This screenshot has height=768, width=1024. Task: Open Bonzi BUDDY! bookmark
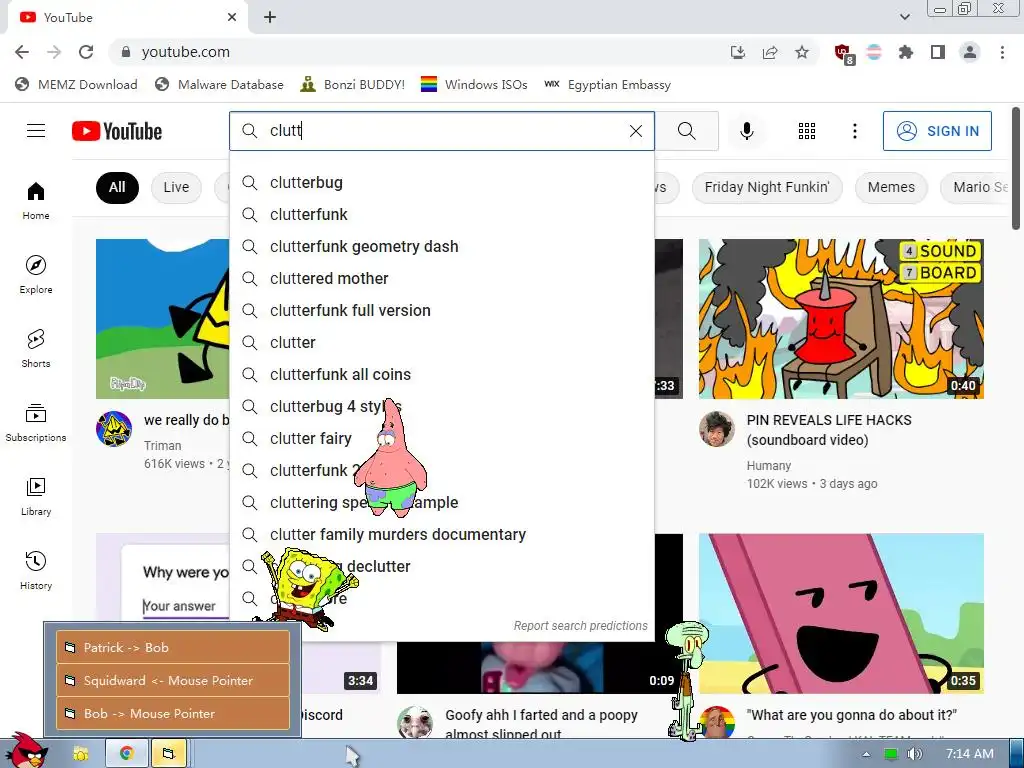click(x=353, y=85)
